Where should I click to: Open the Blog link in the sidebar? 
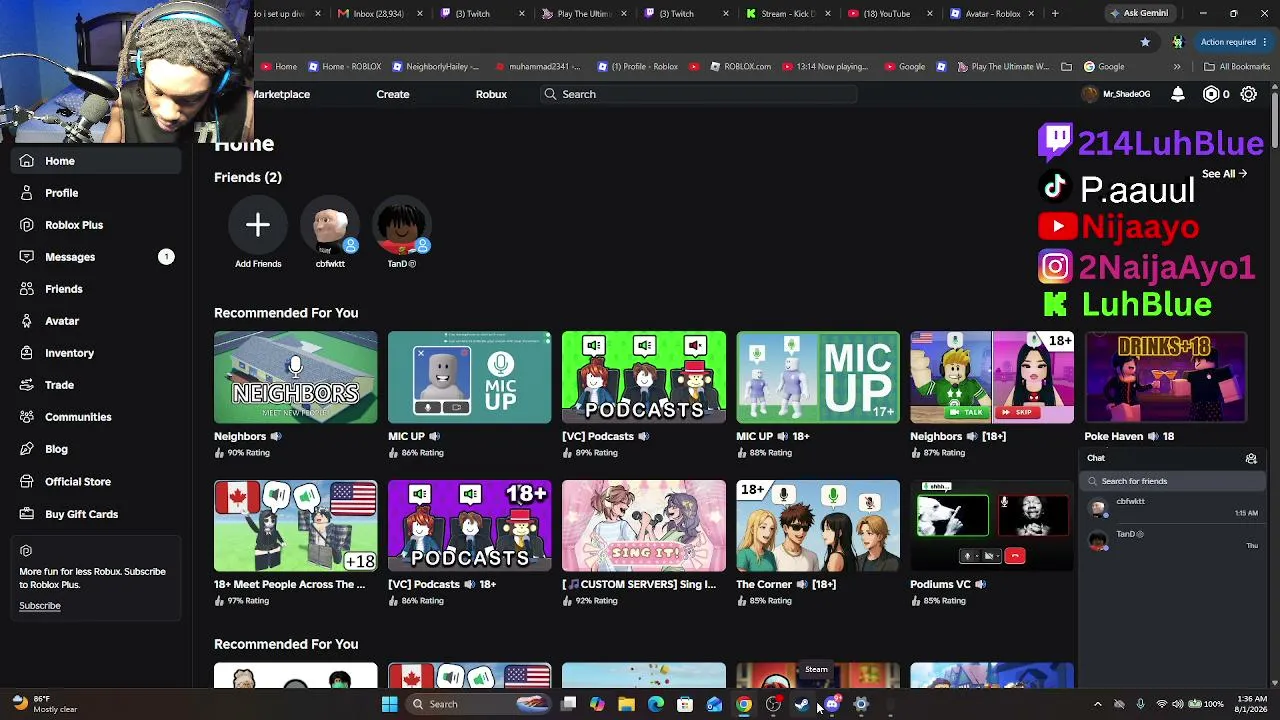(56, 449)
